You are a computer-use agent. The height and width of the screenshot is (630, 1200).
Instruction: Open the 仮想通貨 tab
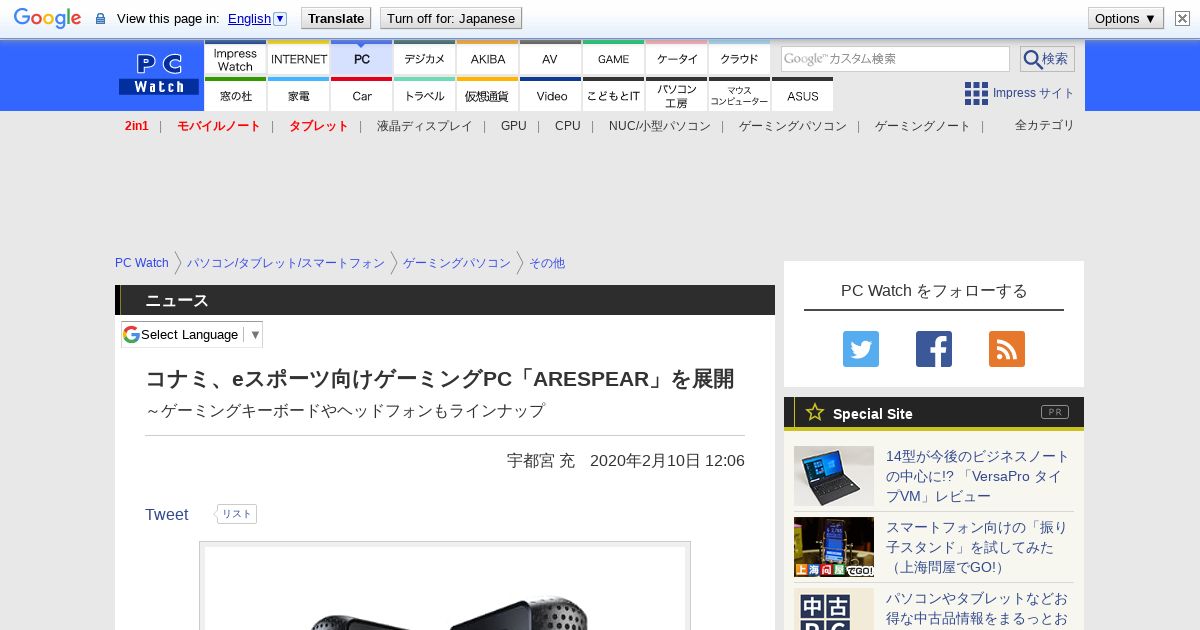click(x=488, y=95)
